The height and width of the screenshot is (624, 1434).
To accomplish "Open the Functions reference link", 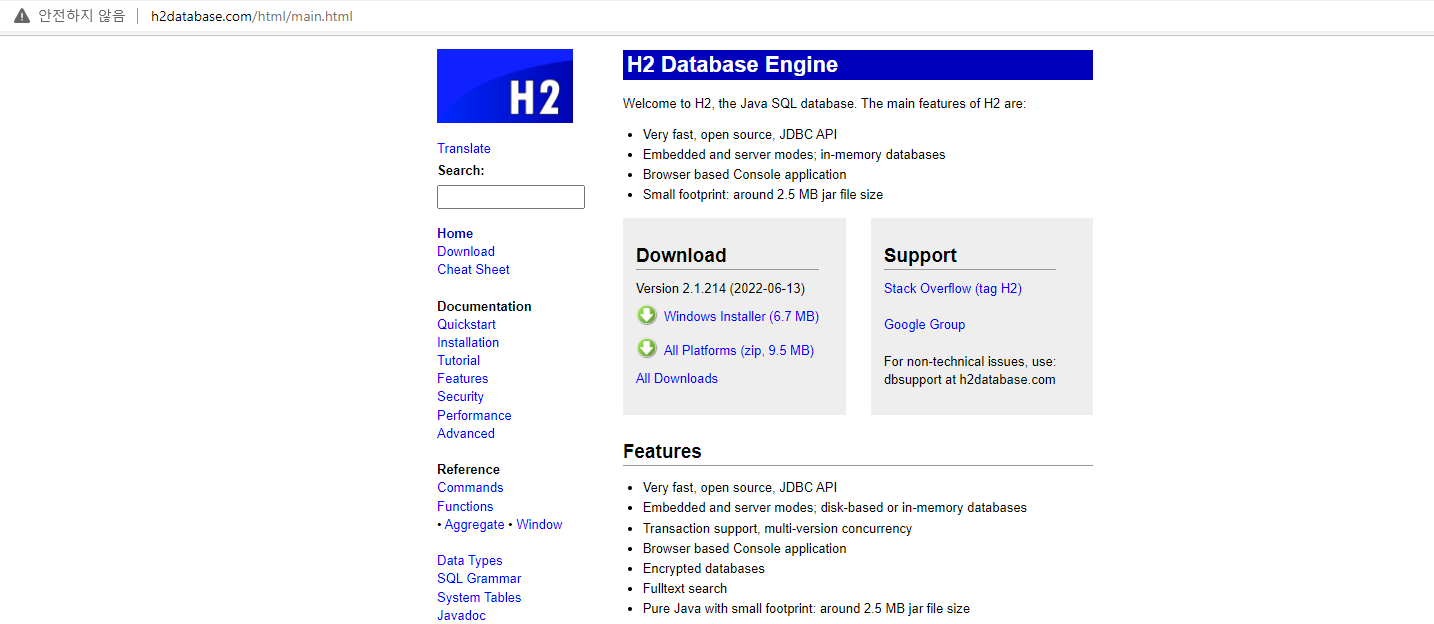I will 465,506.
